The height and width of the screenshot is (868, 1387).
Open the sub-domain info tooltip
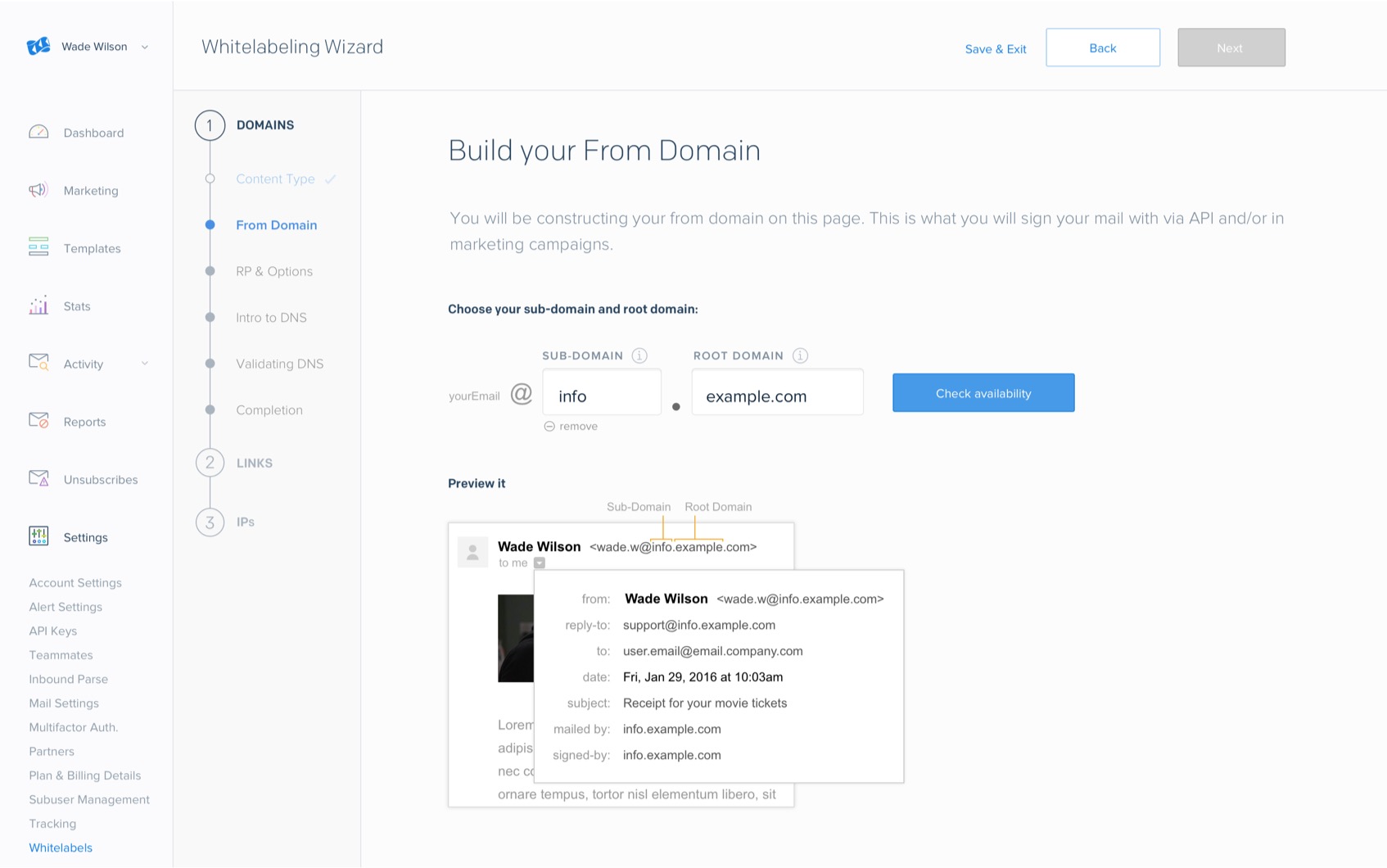(x=639, y=355)
